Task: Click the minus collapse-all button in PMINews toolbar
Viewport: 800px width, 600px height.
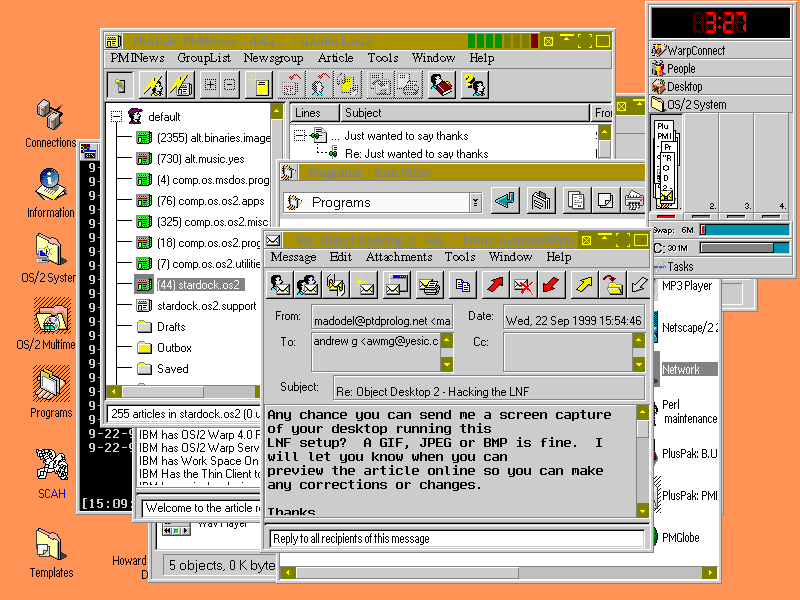Action: [x=230, y=85]
